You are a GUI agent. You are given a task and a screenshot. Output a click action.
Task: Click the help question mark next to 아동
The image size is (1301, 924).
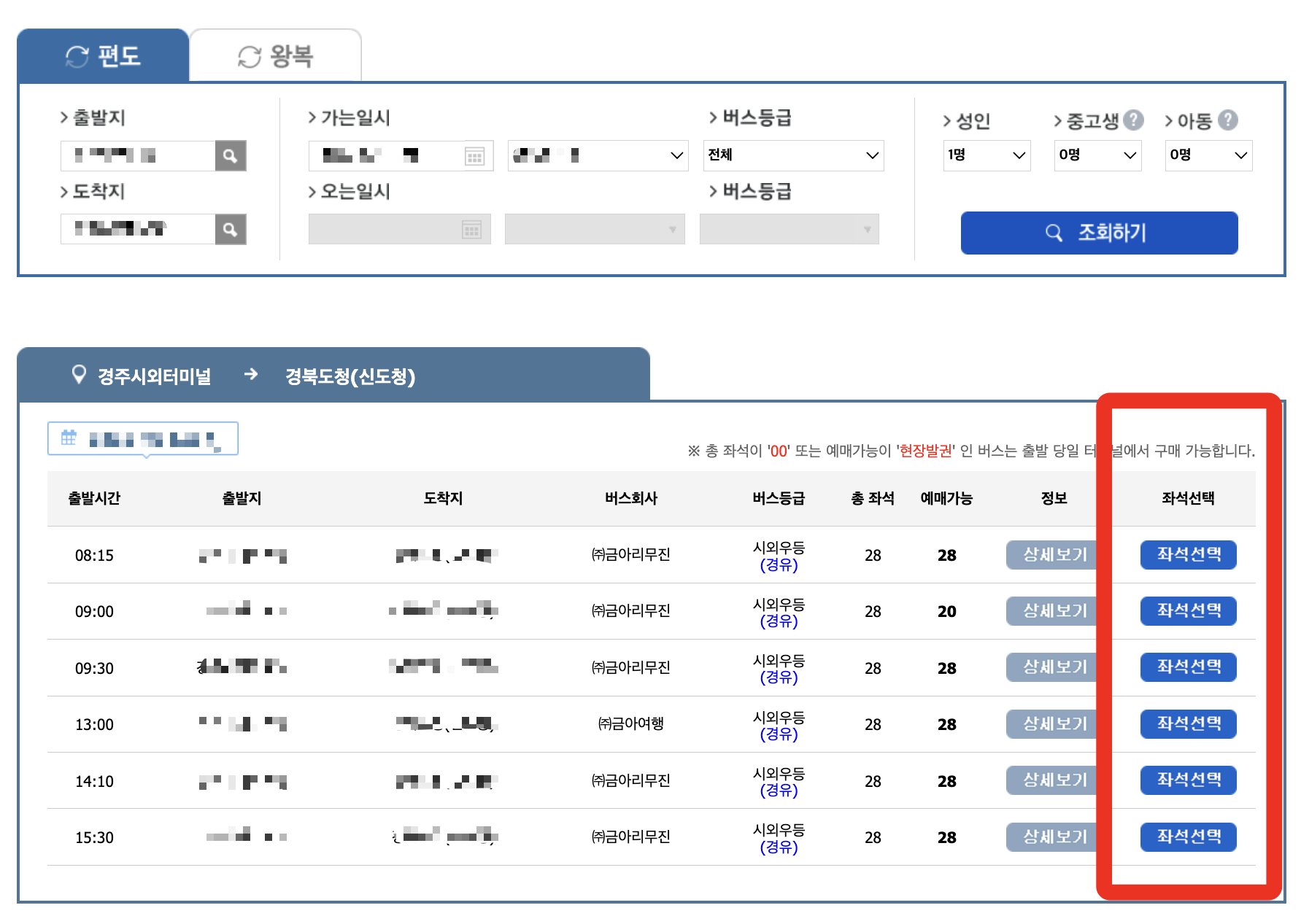(x=1230, y=120)
